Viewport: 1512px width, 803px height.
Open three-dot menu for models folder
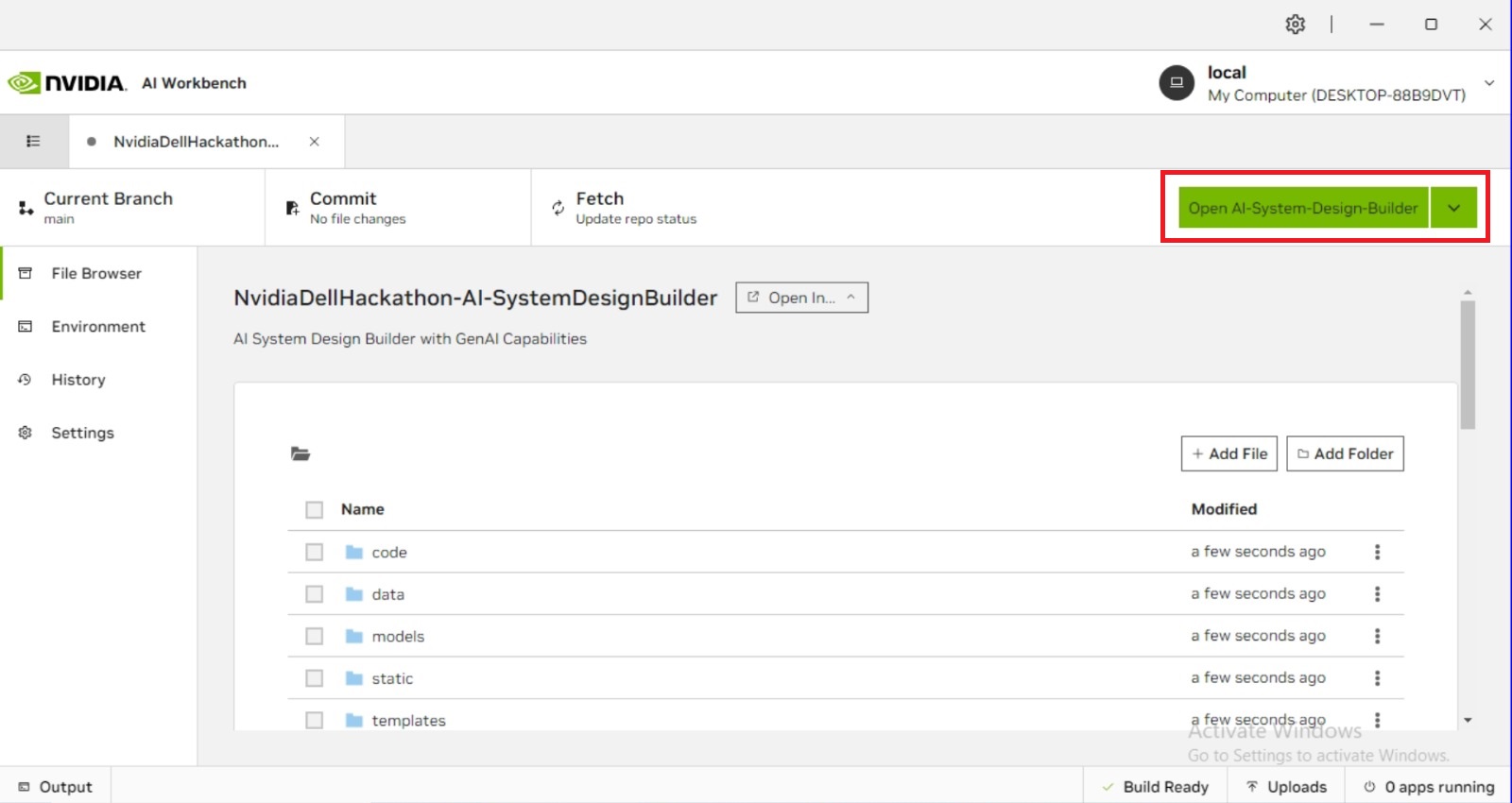click(1377, 636)
